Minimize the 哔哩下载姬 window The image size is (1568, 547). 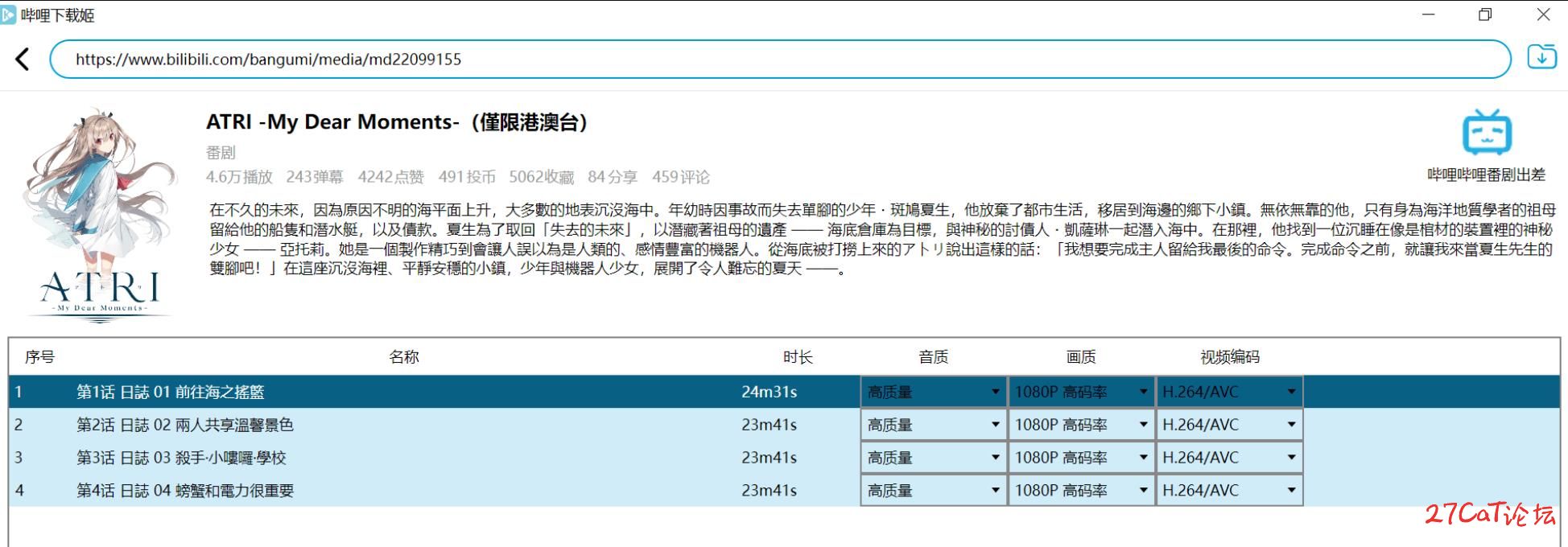[1429, 14]
